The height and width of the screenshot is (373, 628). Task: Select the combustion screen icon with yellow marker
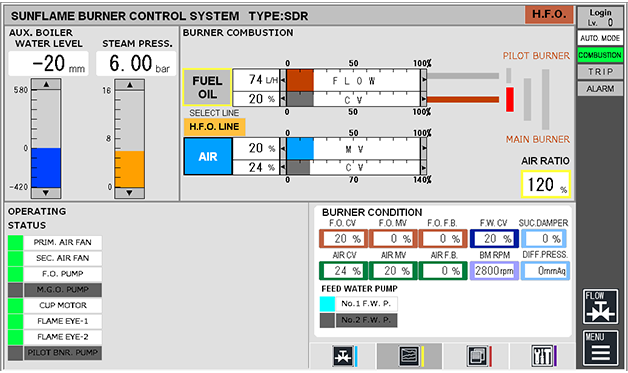pyautogui.click(x=409, y=356)
